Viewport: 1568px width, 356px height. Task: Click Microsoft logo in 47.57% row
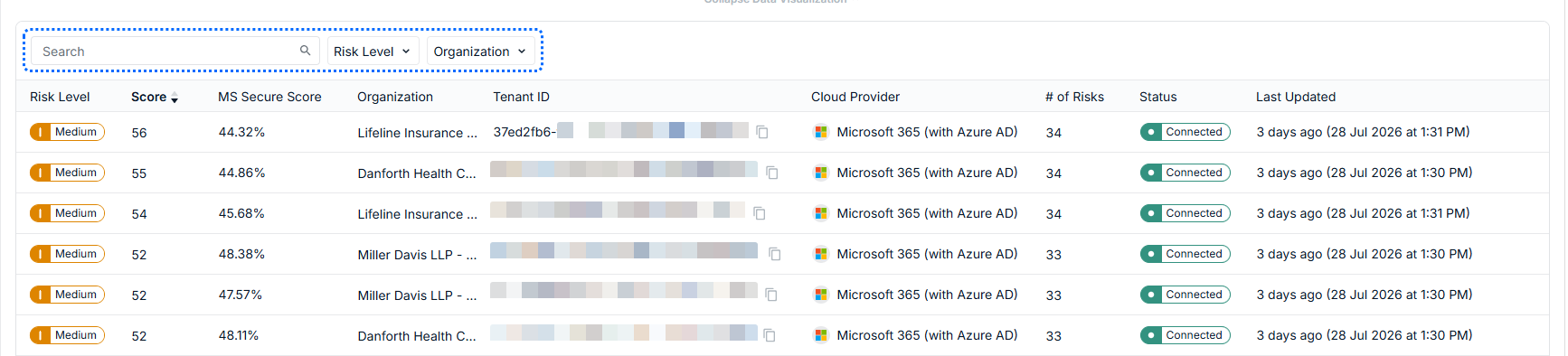[821, 295]
